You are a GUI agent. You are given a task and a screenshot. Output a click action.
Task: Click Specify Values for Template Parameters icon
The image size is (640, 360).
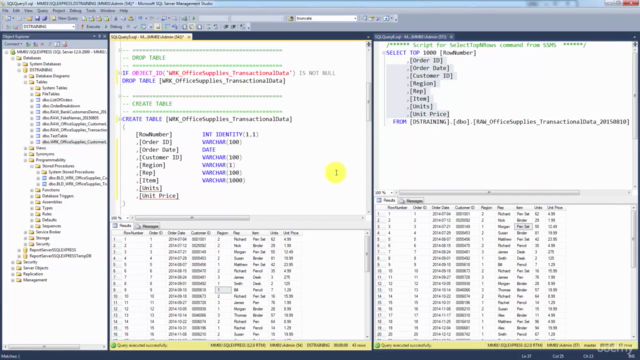tap(242, 27)
